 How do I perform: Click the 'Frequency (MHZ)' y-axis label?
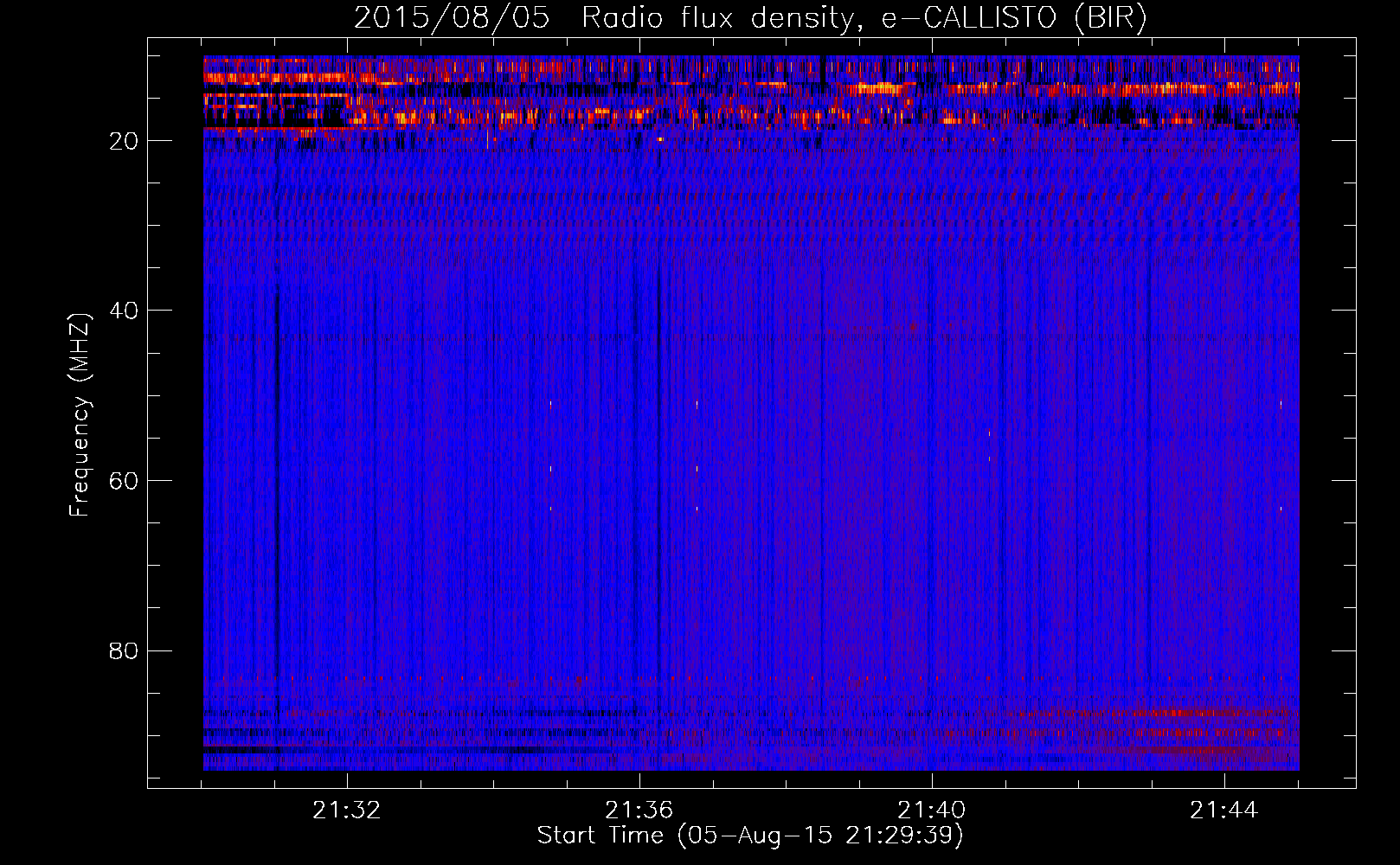pyautogui.click(x=80, y=415)
